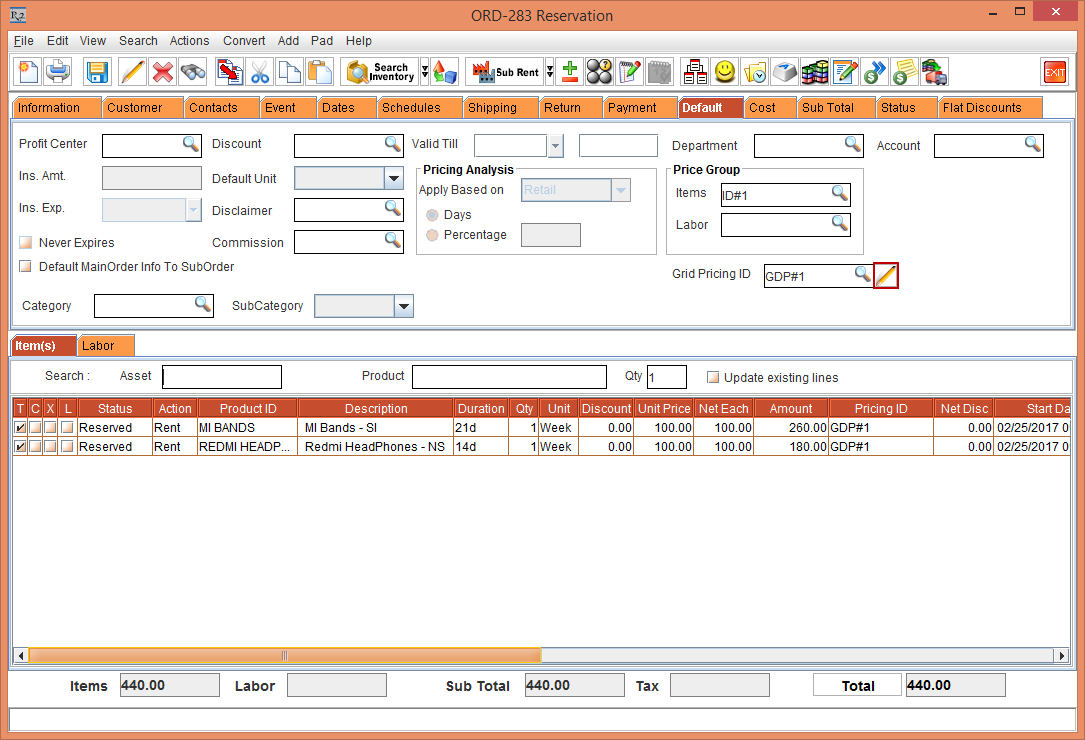Click the grid's horizontal scrollbar thumb
This screenshot has width=1085, height=740.
point(284,656)
